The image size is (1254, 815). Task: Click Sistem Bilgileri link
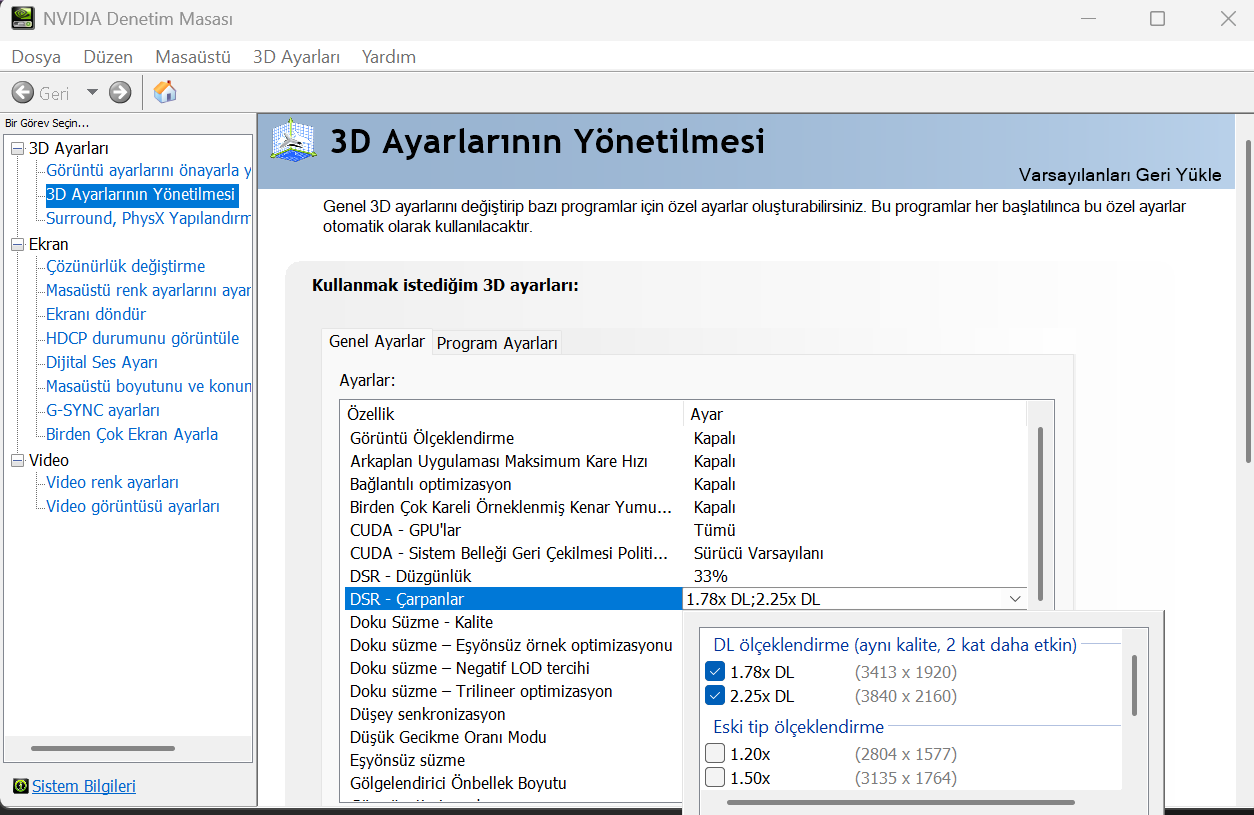tap(84, 786)
